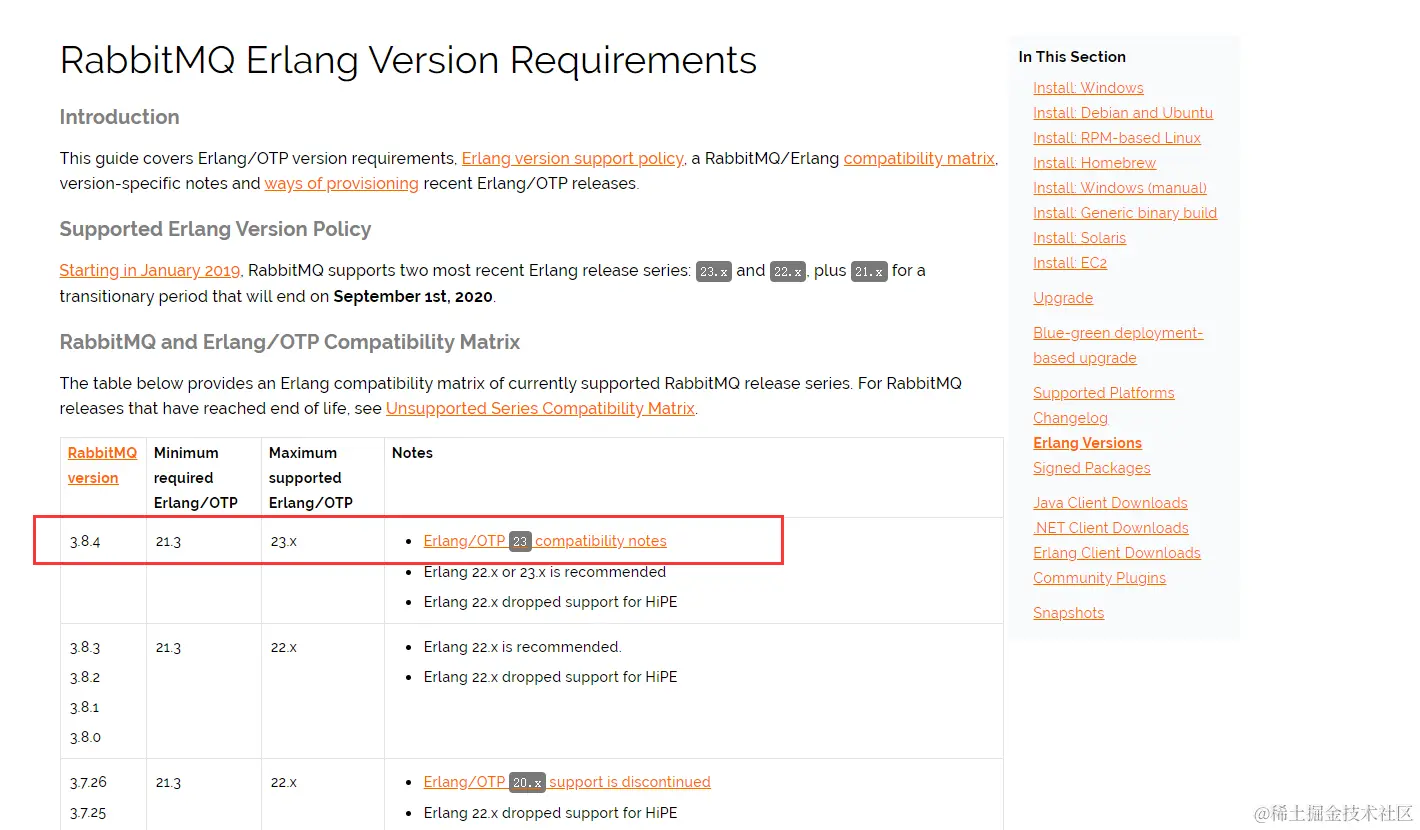Click the 'In This Section' sidebar heading
The image size is (1420, 830).
(x=1072, y=57)
